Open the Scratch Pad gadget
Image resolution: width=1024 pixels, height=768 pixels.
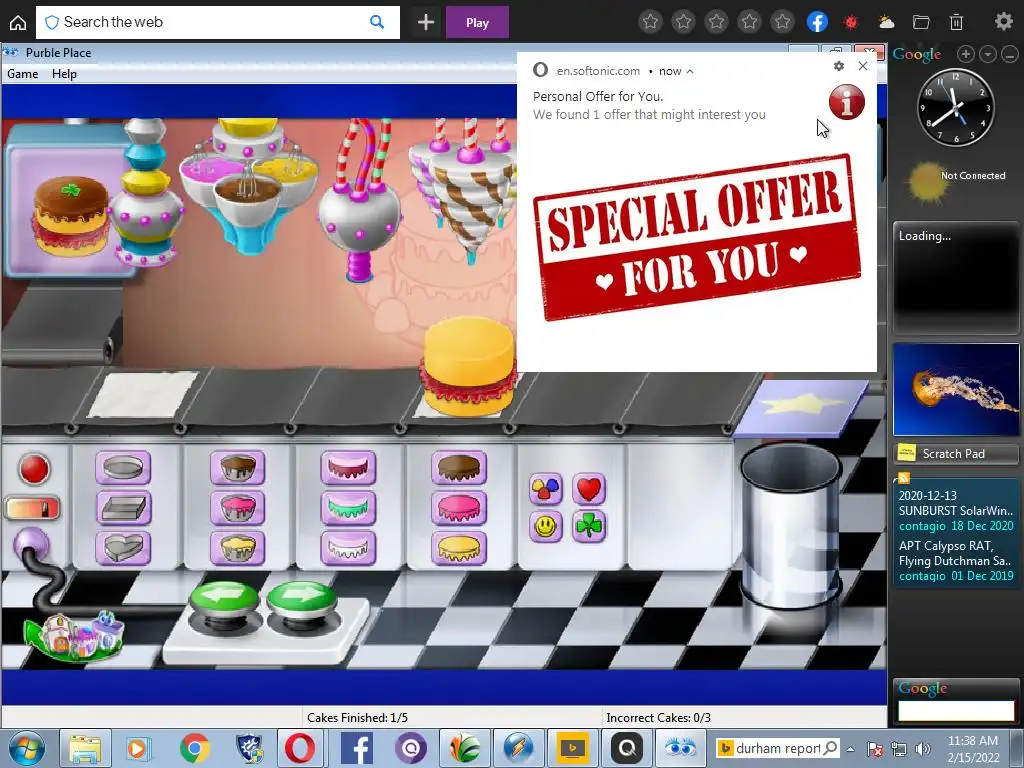pyautogui.click(x=955, y=453)
